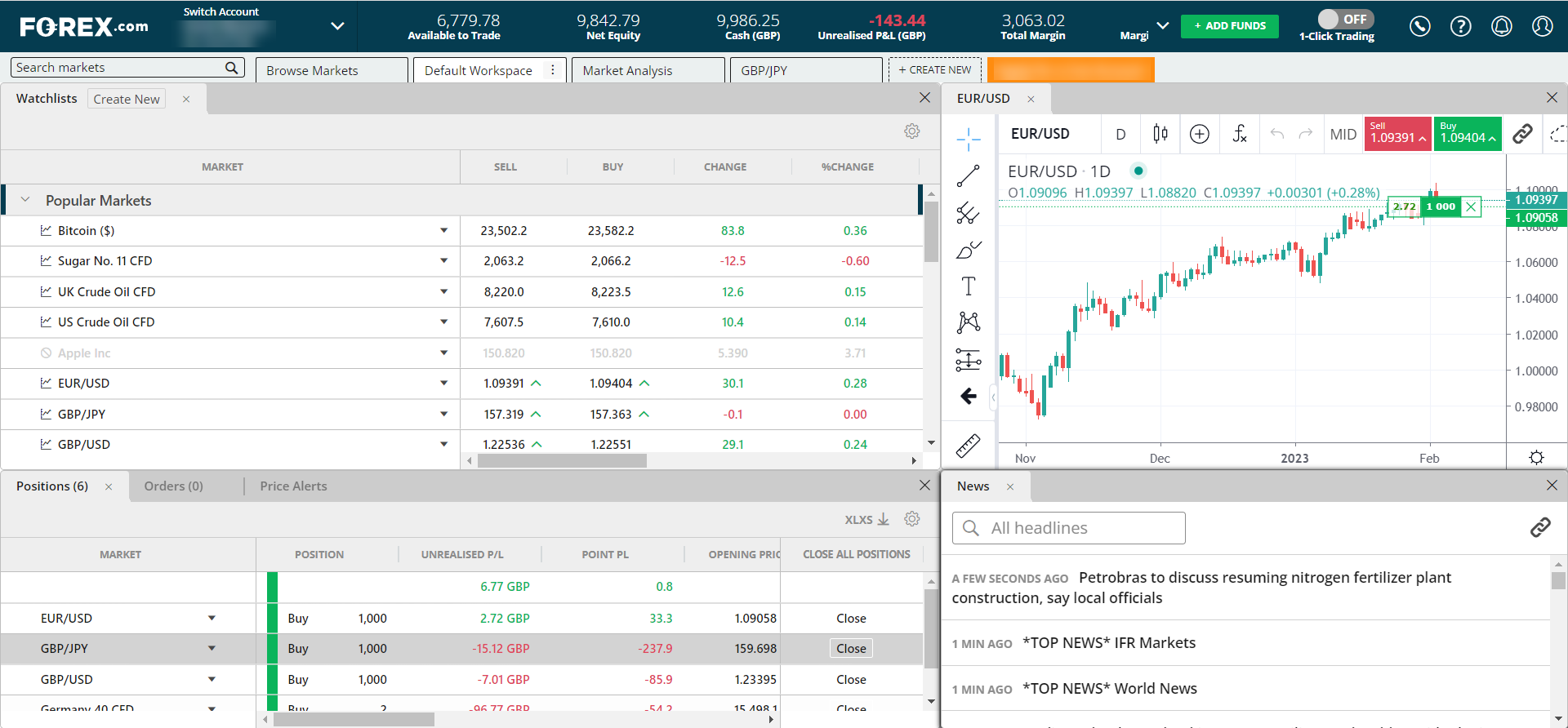Open the UK Crude Oil CFD row dropdown

(443, 291)
